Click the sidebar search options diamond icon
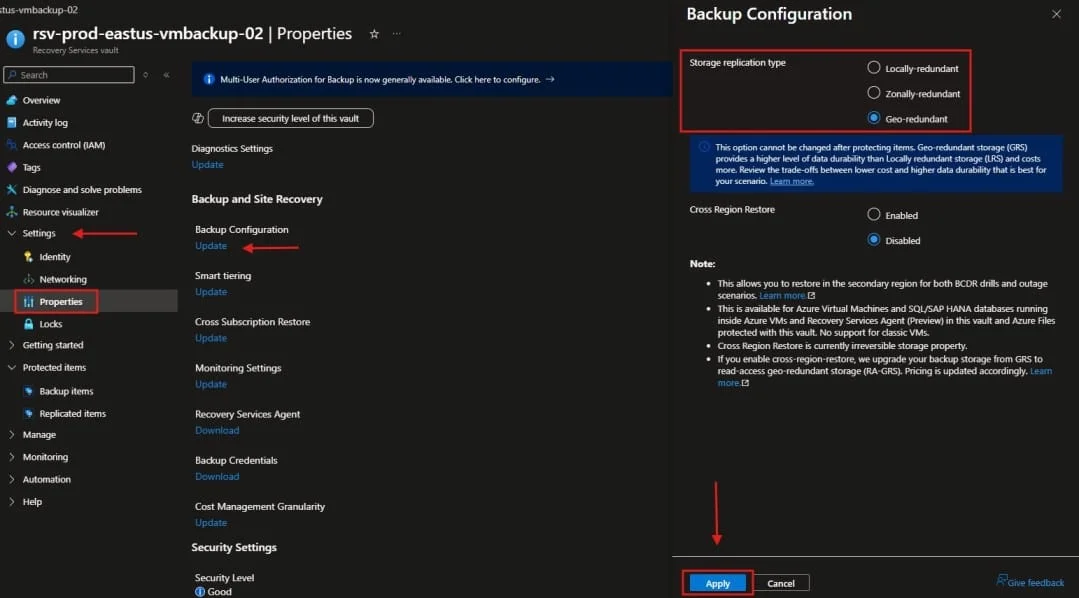 pos(145,75)
